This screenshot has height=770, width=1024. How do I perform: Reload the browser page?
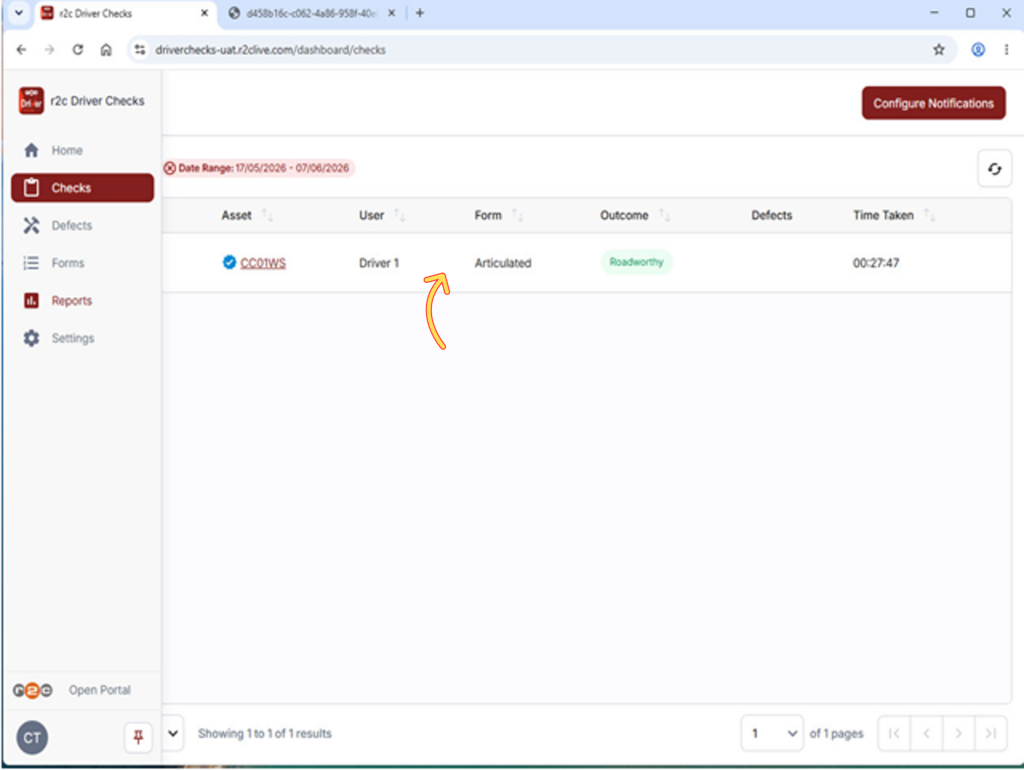click(78, 50)
